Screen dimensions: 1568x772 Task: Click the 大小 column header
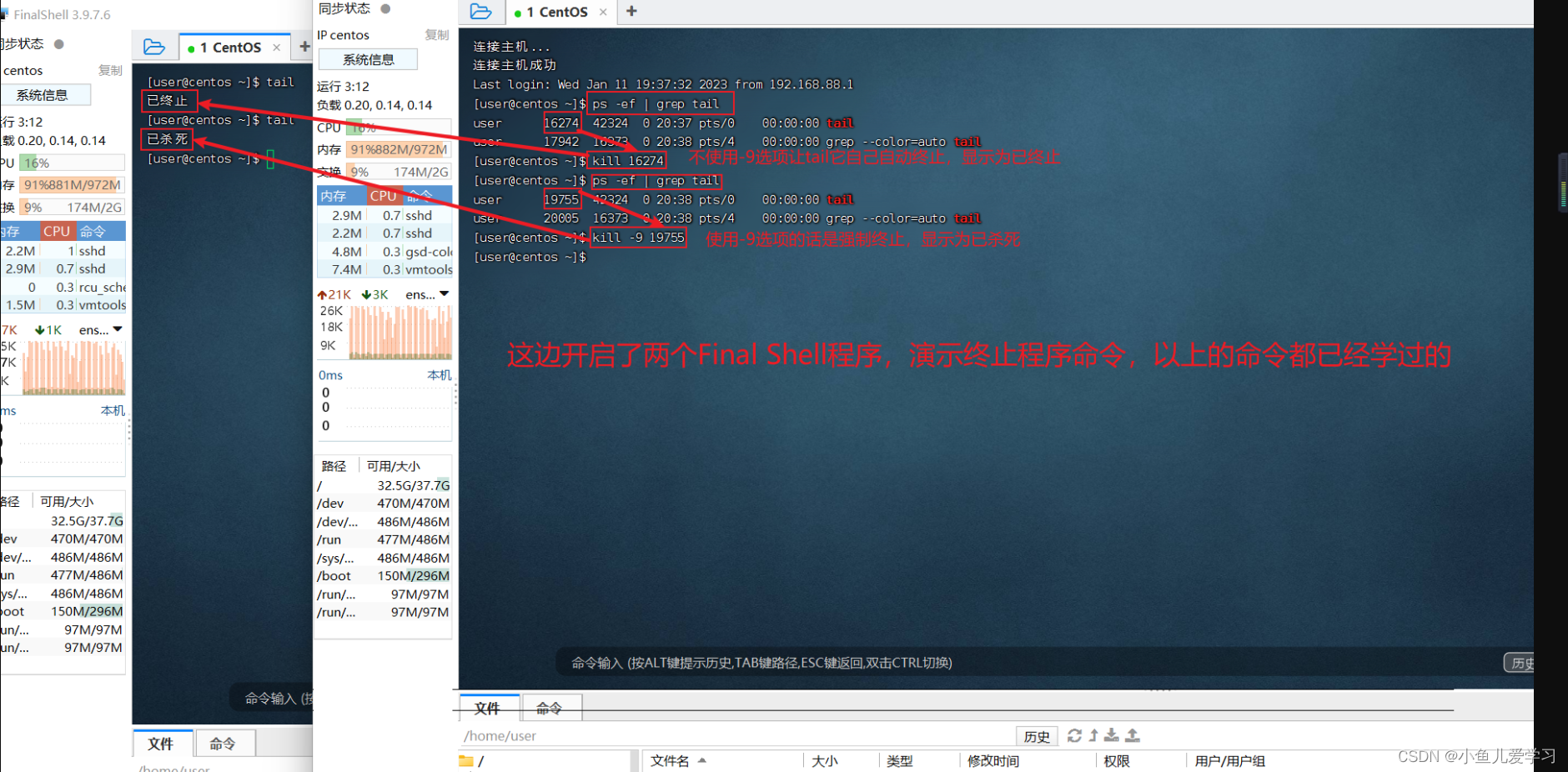825,760
